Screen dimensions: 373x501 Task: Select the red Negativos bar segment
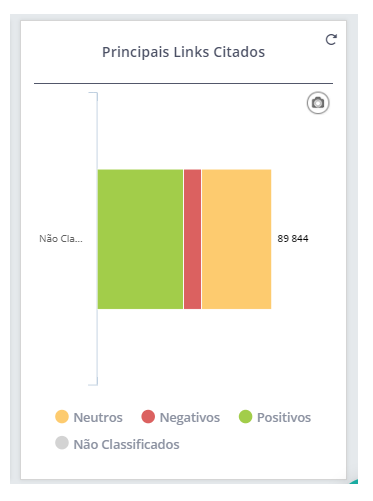click(x=192, y=239)
